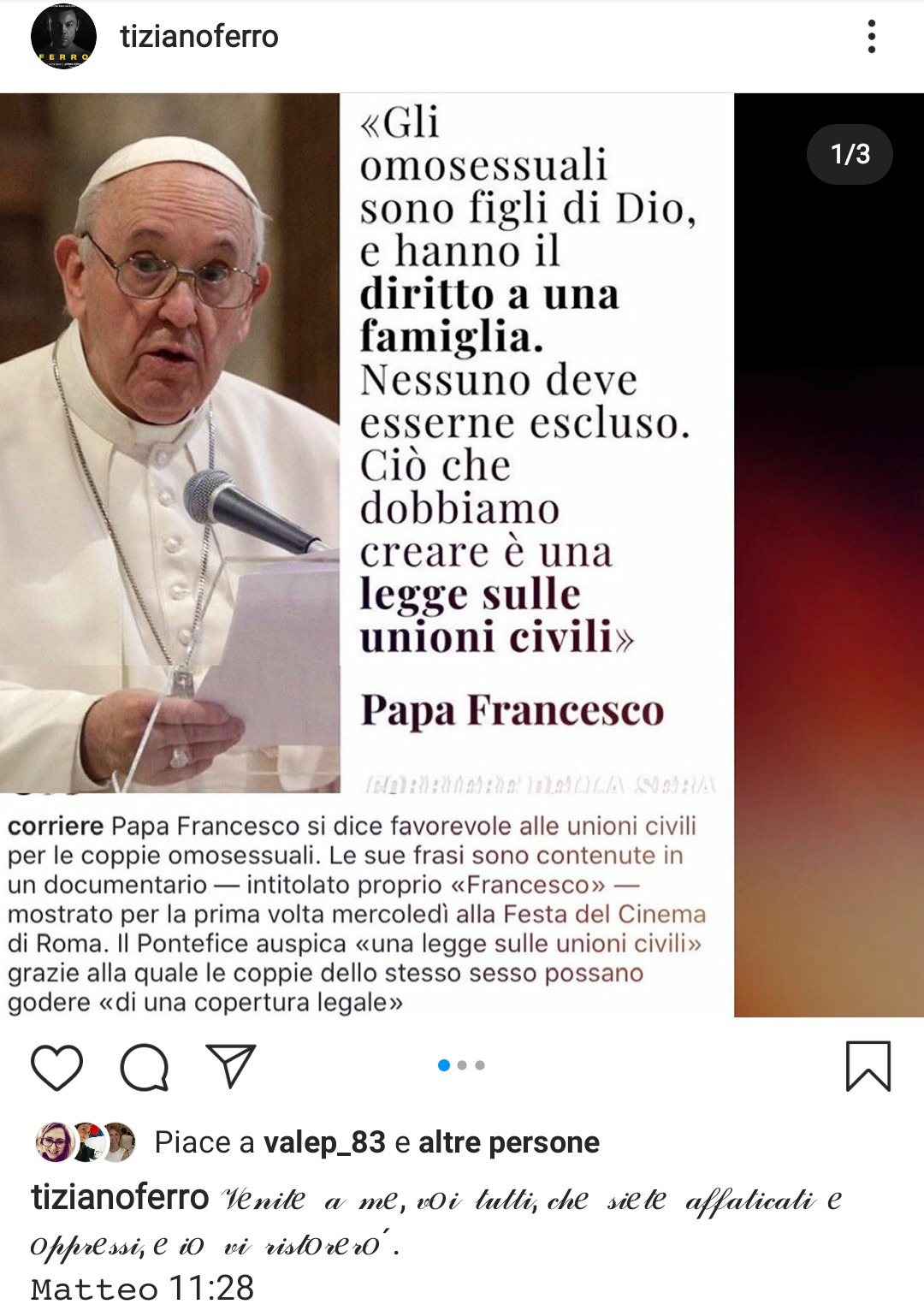Select third carousel dot indicator

480,1065
